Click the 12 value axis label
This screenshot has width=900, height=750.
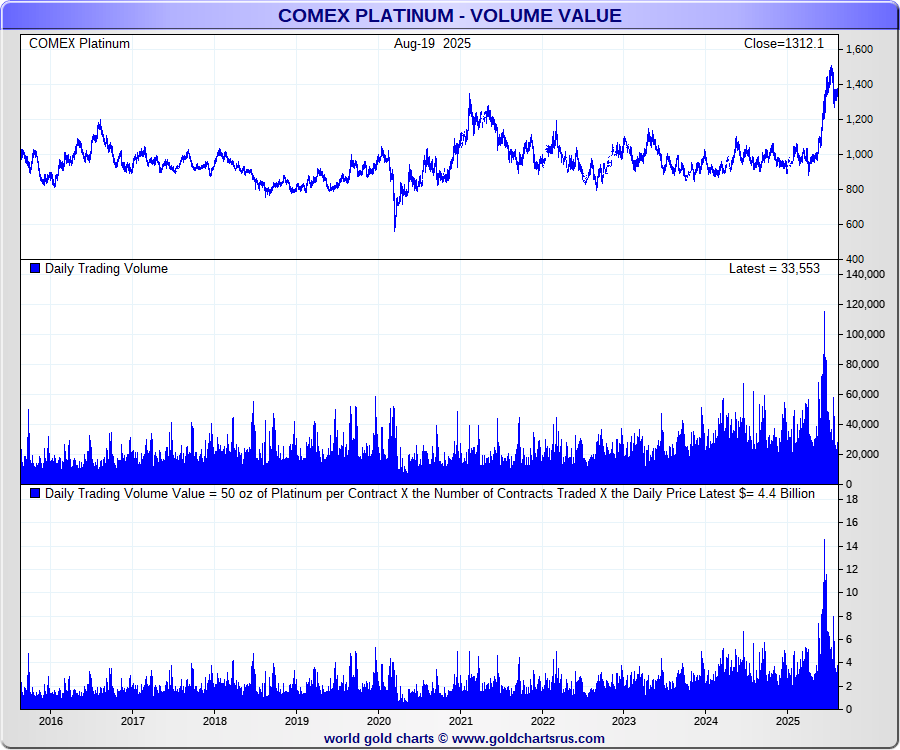[852, 569]
